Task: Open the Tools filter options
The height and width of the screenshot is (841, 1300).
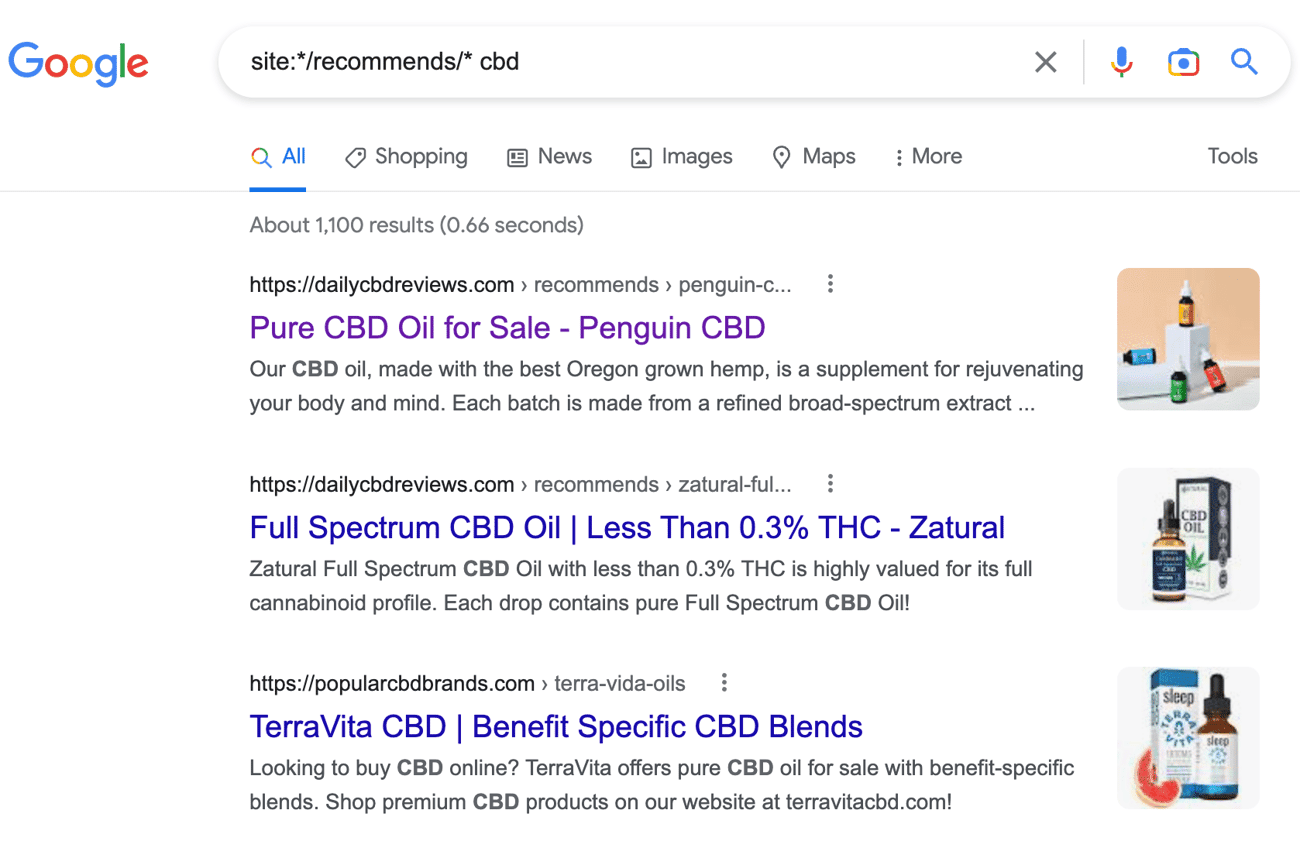Action: (x=1232, y=157)
